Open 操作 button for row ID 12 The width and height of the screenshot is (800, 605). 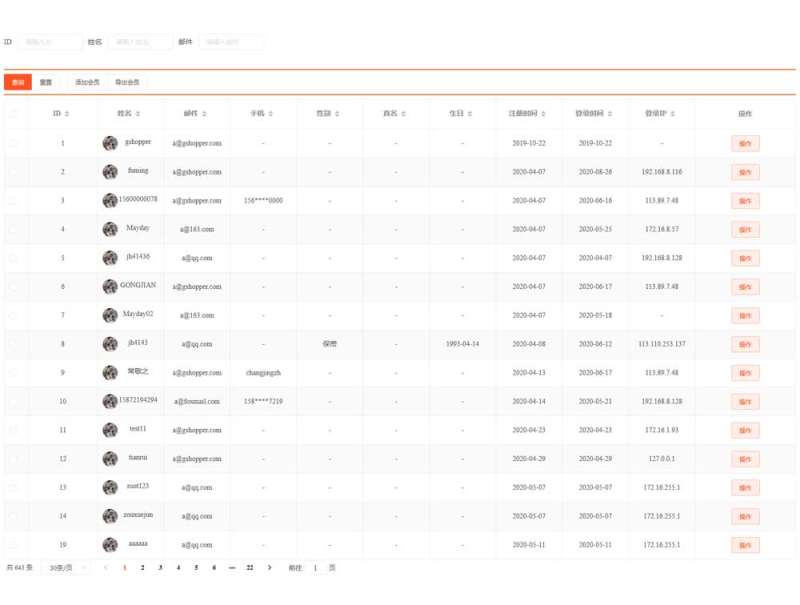tap(745, 459)
